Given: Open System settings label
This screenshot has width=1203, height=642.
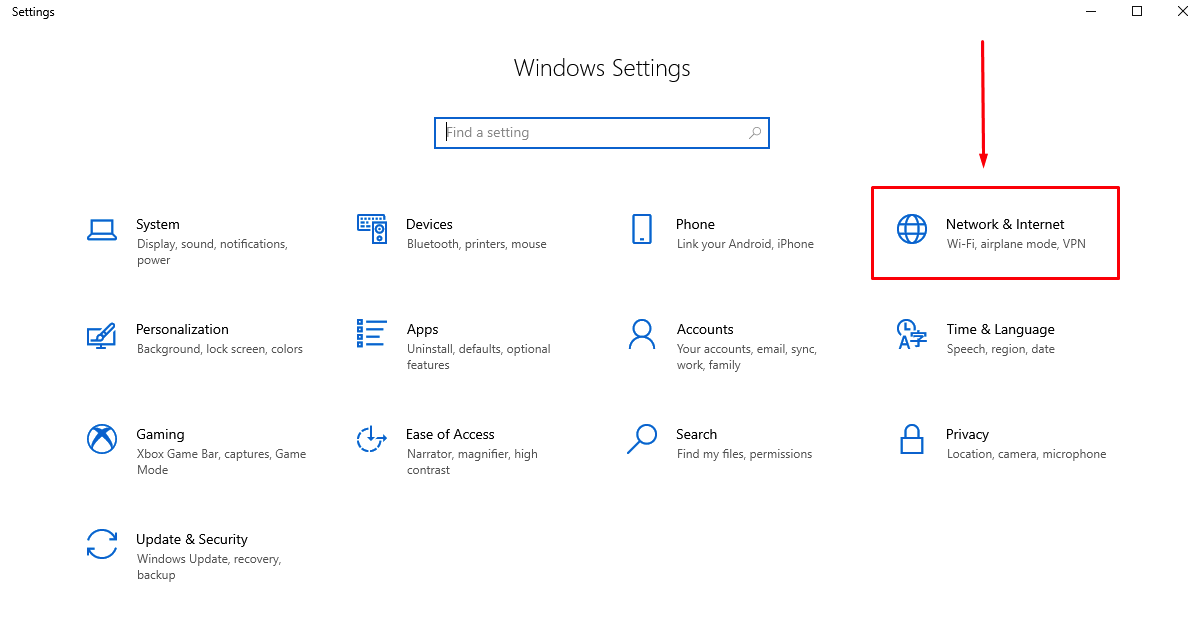Looking at the screenshot, I should click(158, 224).
